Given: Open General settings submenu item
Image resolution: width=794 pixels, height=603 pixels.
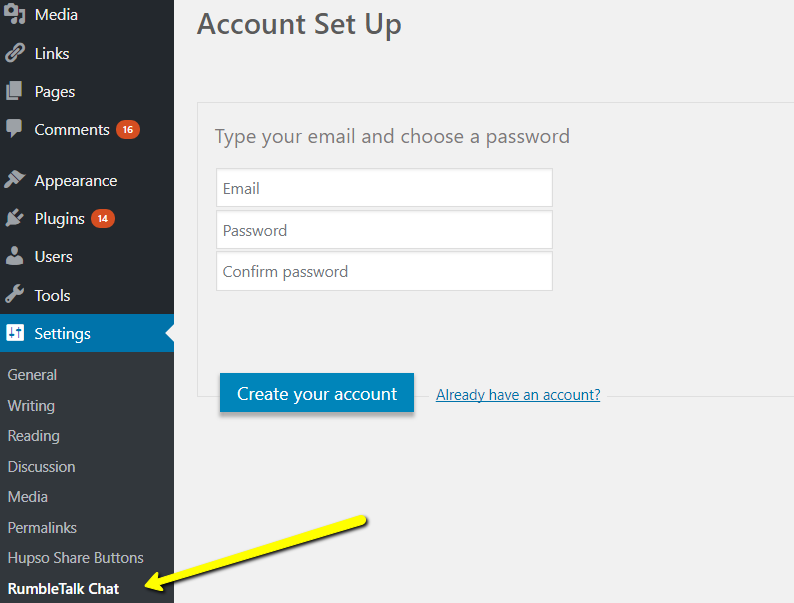Looking at the screenshot, I should pos(32,375).
